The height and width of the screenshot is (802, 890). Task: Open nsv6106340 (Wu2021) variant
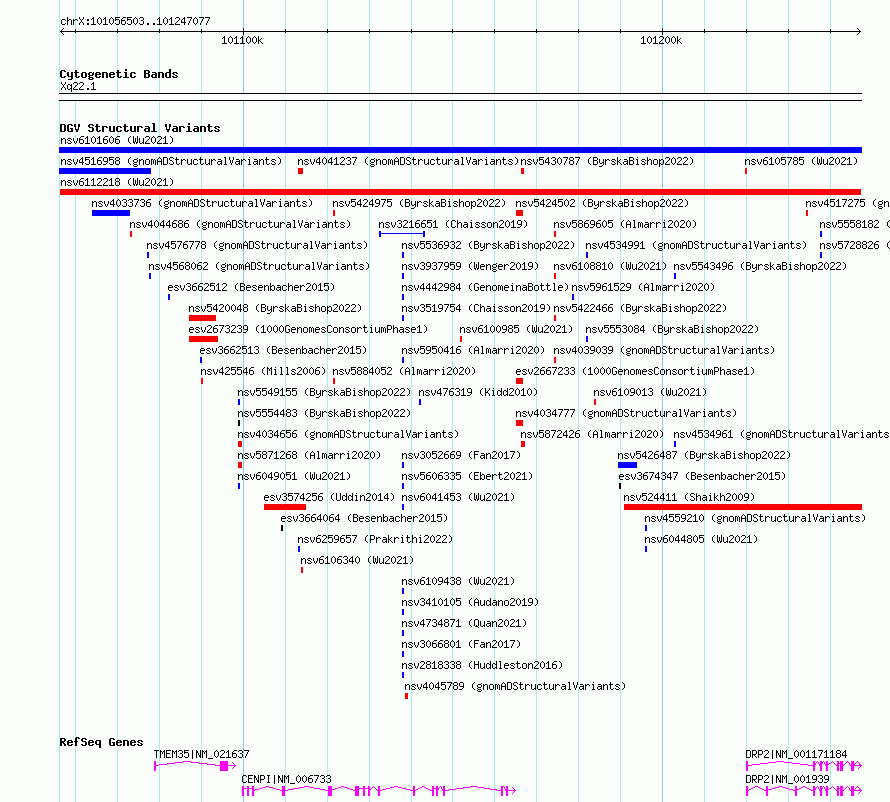(x=357, y=560)
